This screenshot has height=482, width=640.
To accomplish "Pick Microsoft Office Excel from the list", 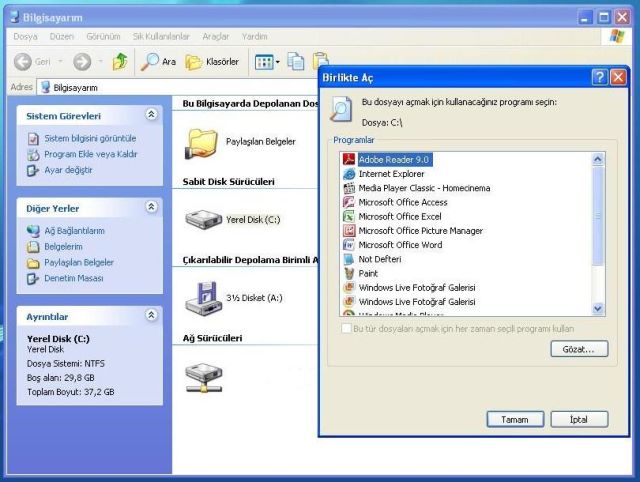I will pyautogui.click(x=399, y=216).
